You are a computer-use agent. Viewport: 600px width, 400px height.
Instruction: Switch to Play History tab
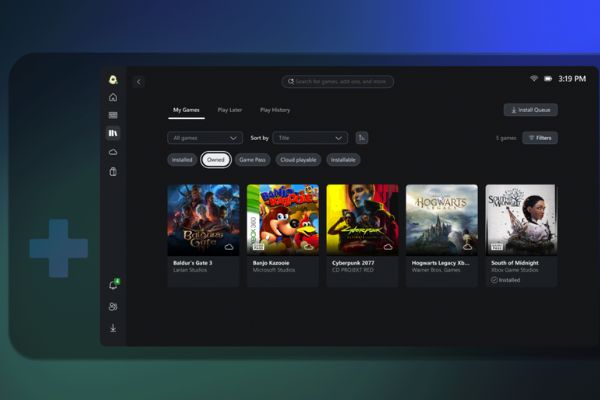click(x=275, y=110)
